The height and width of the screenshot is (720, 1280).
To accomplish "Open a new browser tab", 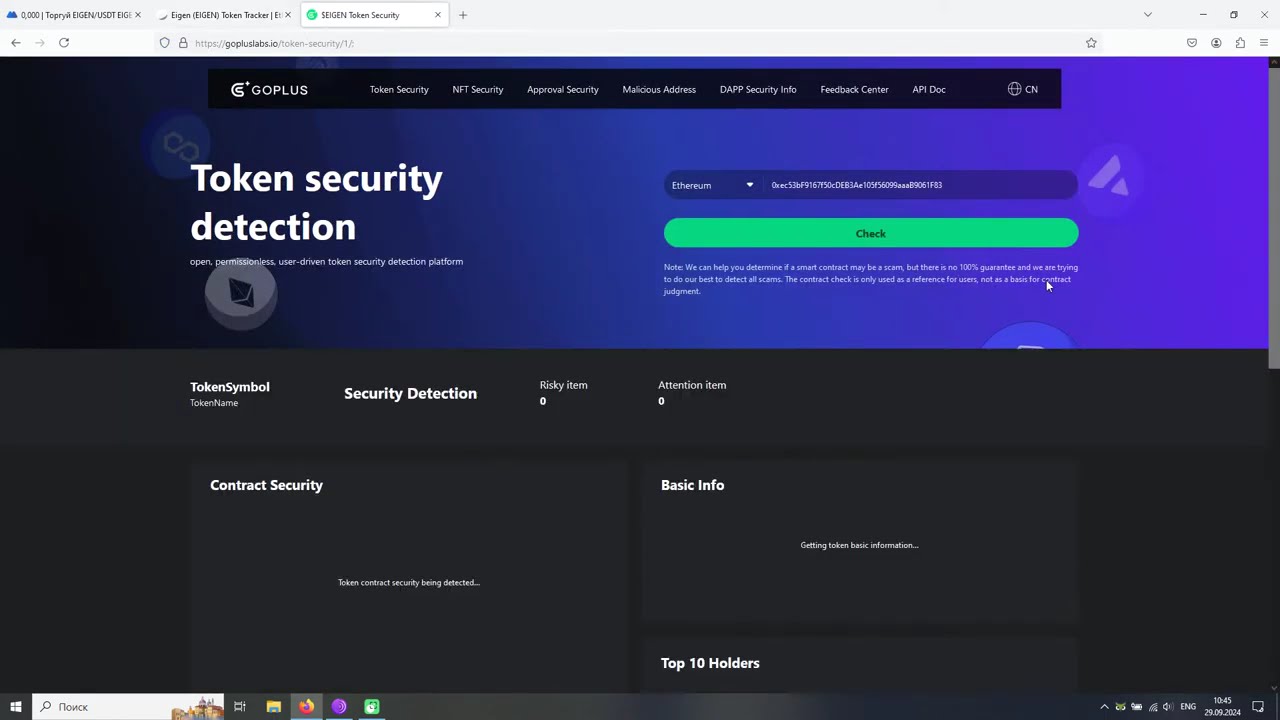I will (463, 15).
